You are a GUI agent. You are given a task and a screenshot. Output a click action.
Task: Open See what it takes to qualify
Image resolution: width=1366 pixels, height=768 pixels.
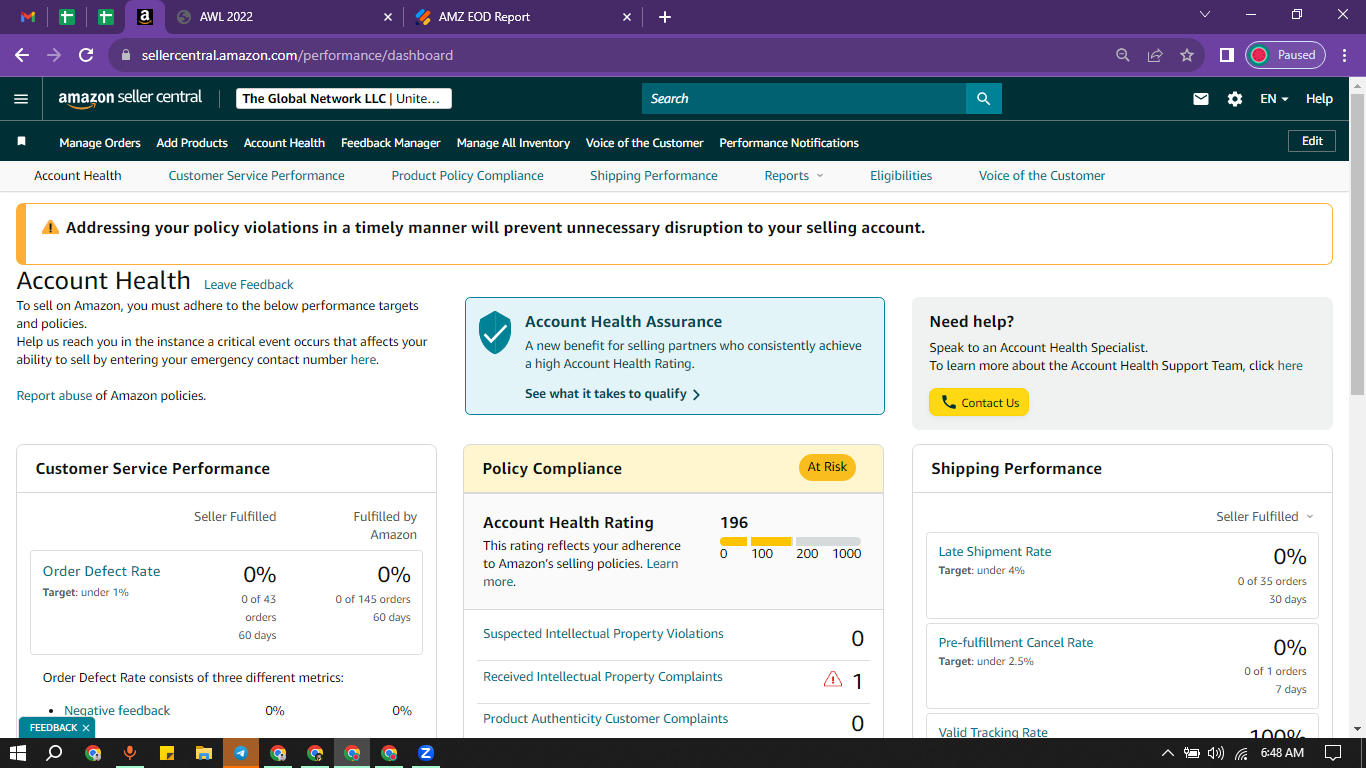(612, 394)
